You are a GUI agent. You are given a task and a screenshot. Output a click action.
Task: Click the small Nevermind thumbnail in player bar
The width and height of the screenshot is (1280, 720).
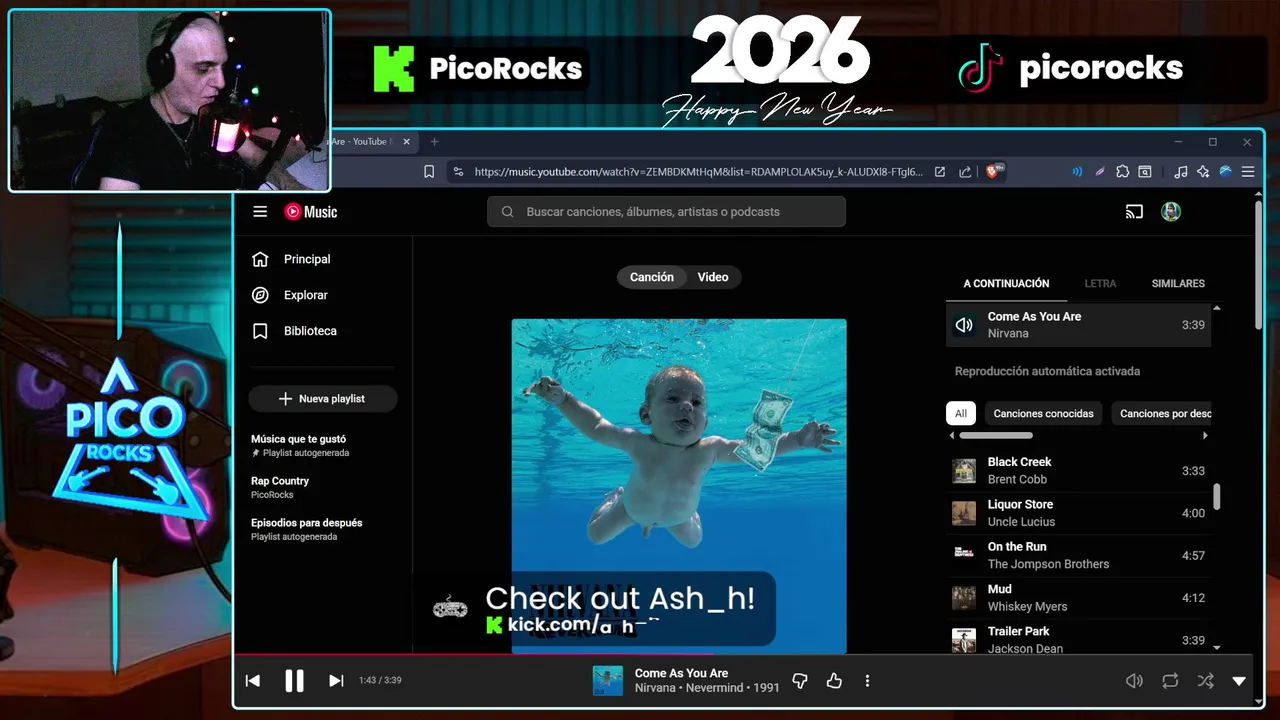(608, 681)
